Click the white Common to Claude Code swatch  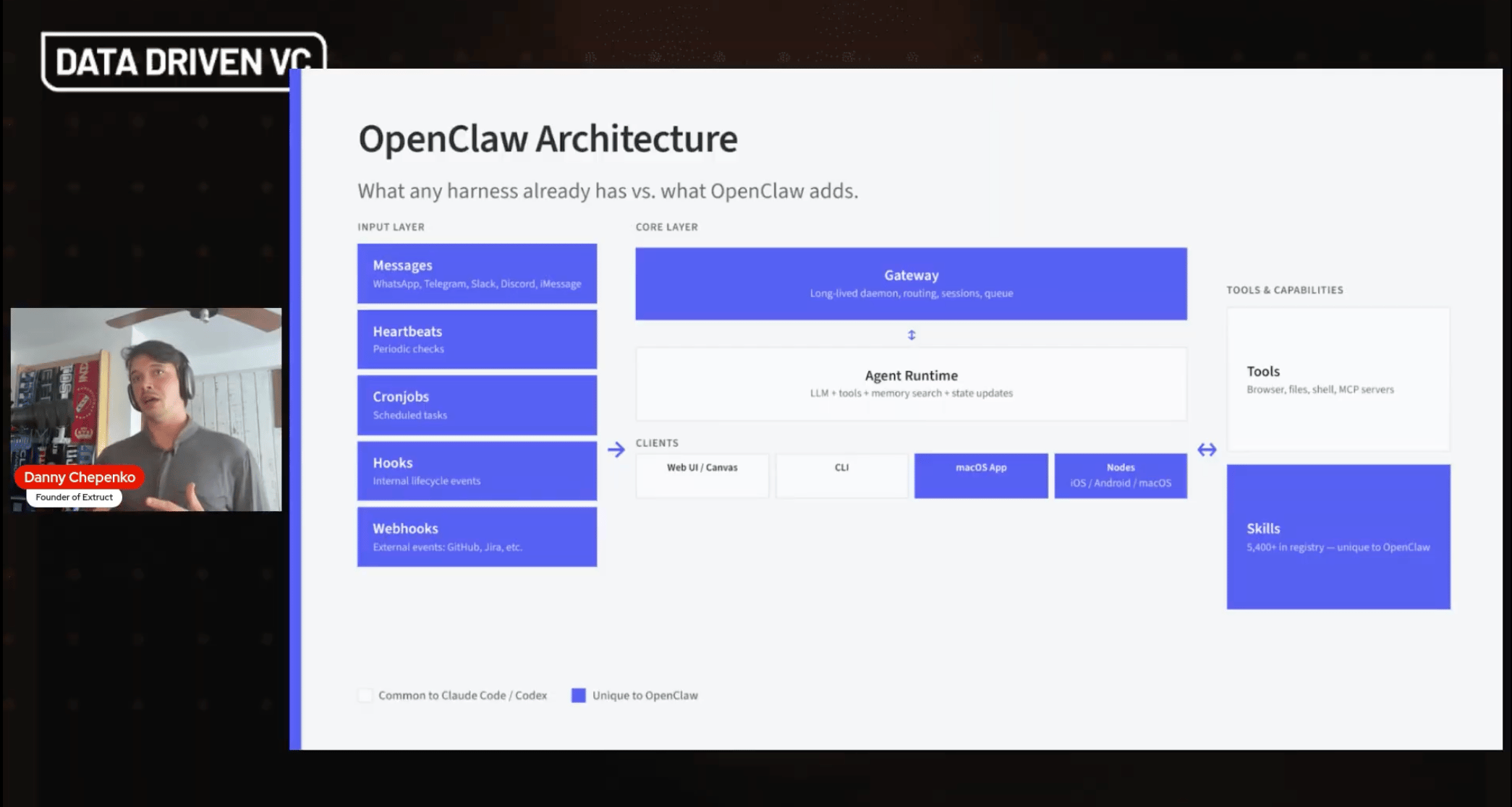[x=365, y=696]
